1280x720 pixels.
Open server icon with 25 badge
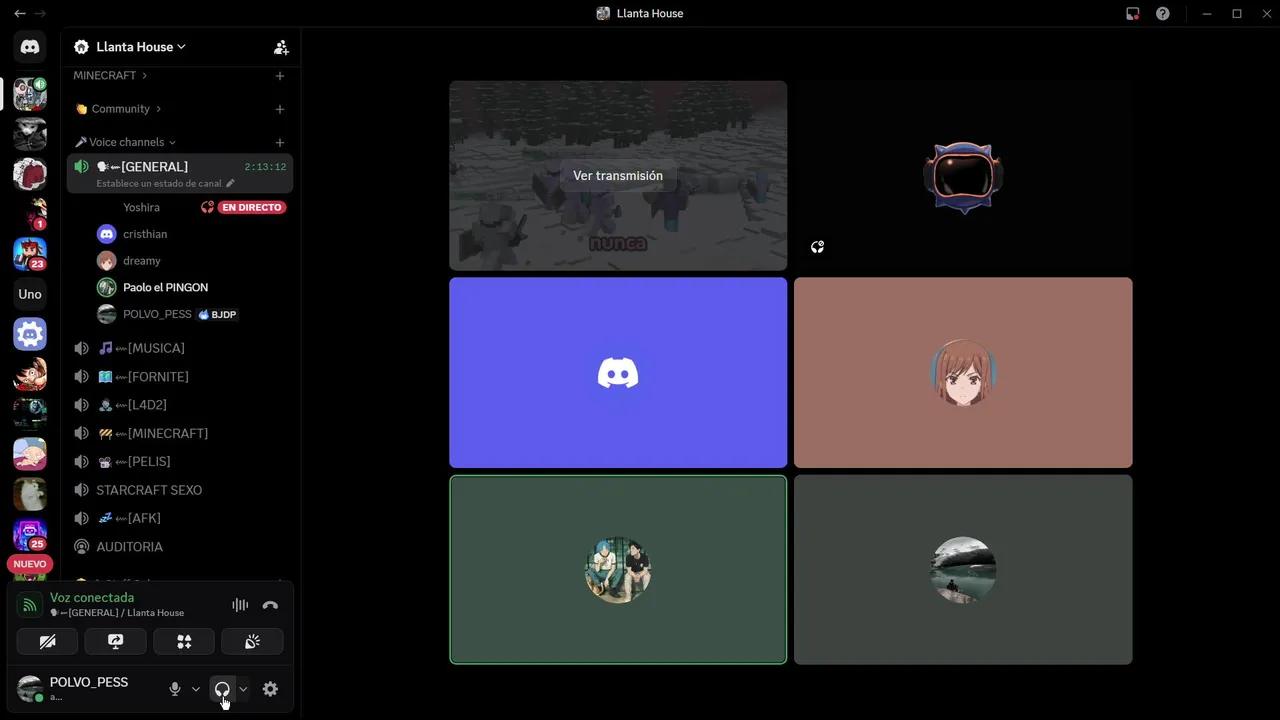30,534
